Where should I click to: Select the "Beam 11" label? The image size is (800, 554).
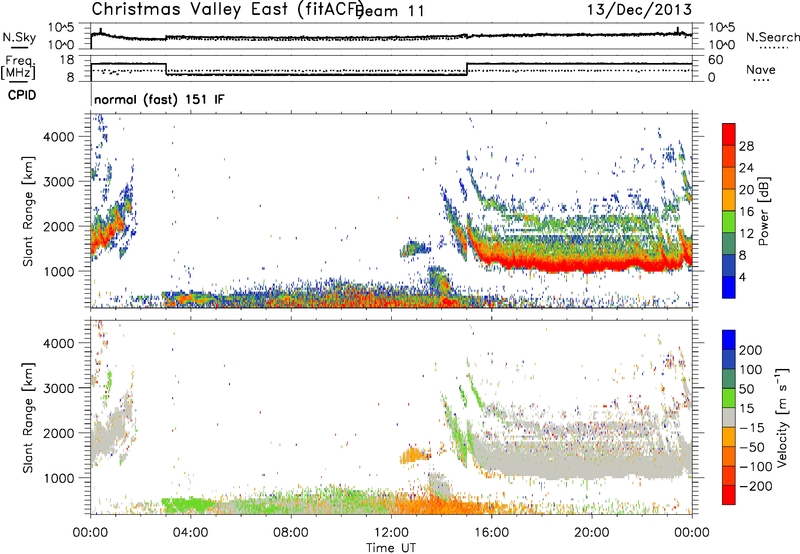pos(392,11)
